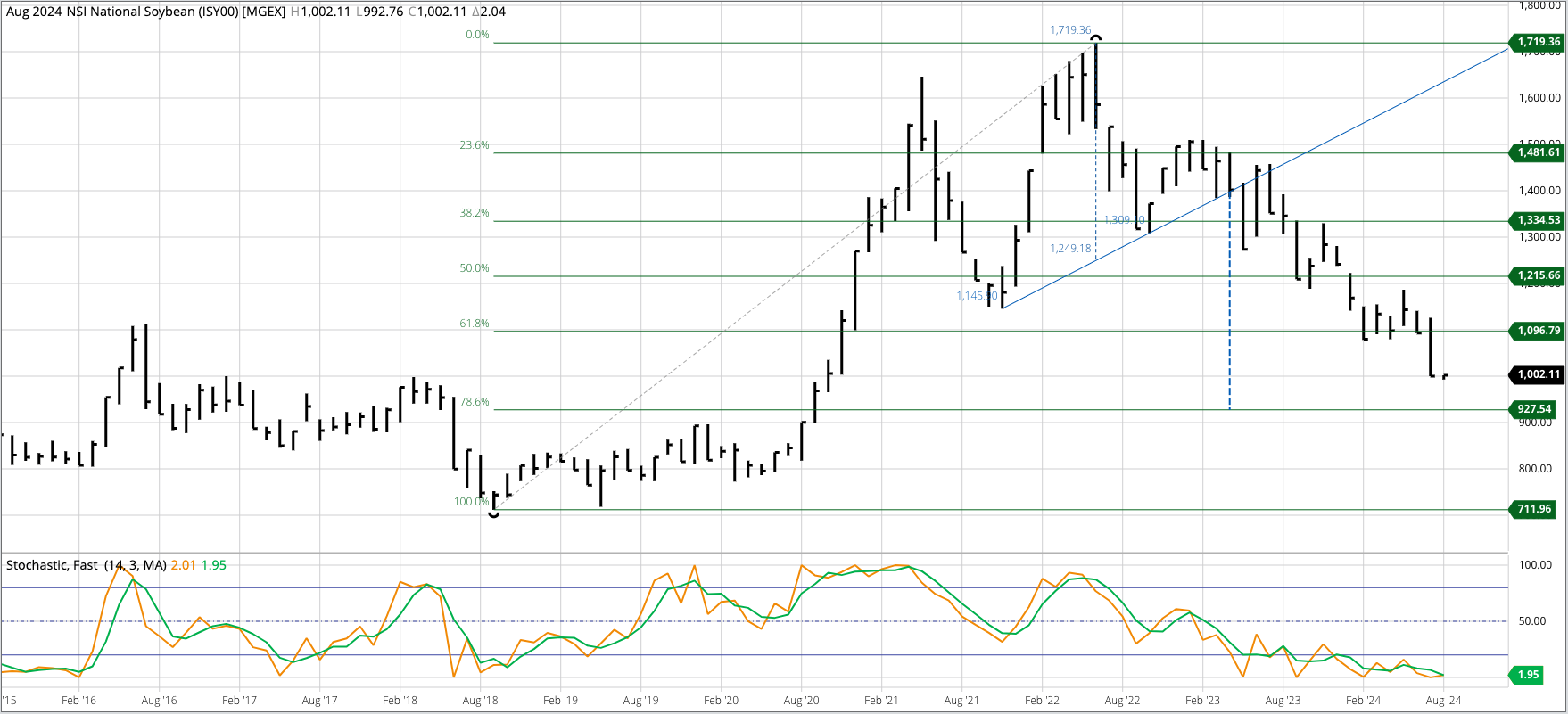Select the 1,215.66 price axis tag
The width and height of the screenshot is (1568, 714).
click(1538, 275)
